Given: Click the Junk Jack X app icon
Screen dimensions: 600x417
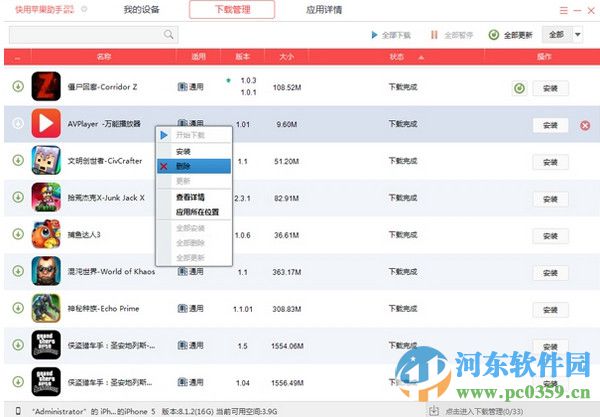Looking at the screenshot, I should 46,197.
